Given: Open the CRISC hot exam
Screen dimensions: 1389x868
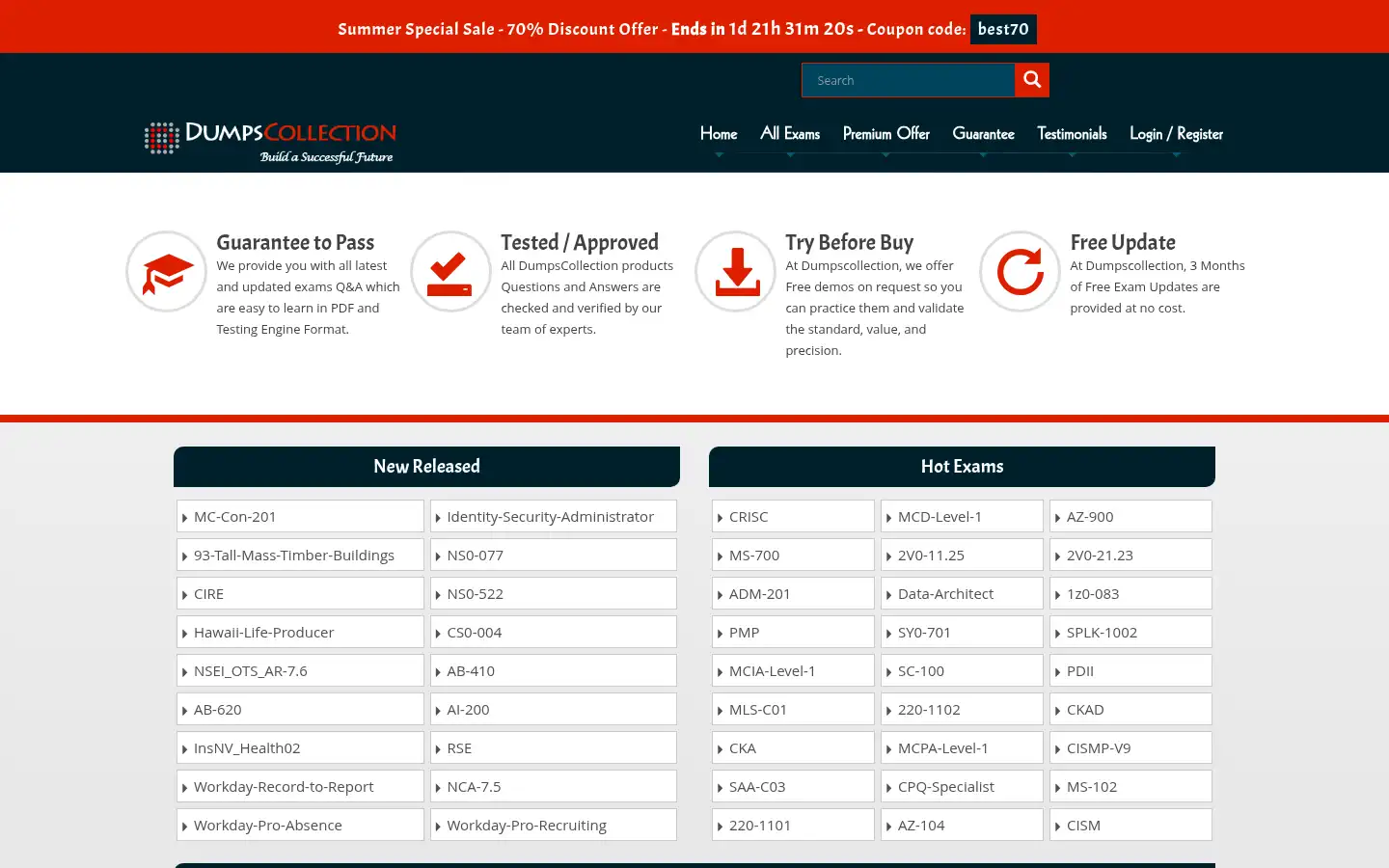Looking at the screenshot, I should 793,516.
